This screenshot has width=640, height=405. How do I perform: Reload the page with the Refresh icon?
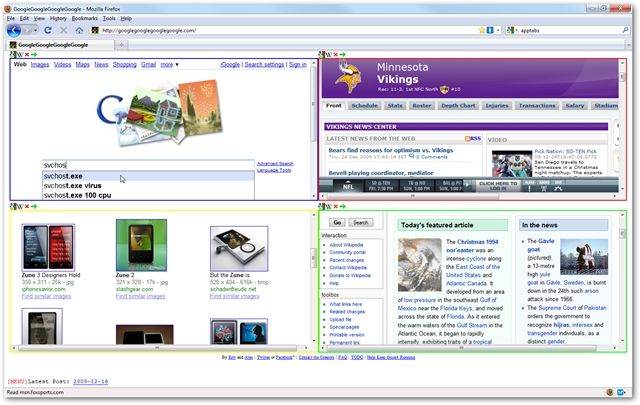48,30
